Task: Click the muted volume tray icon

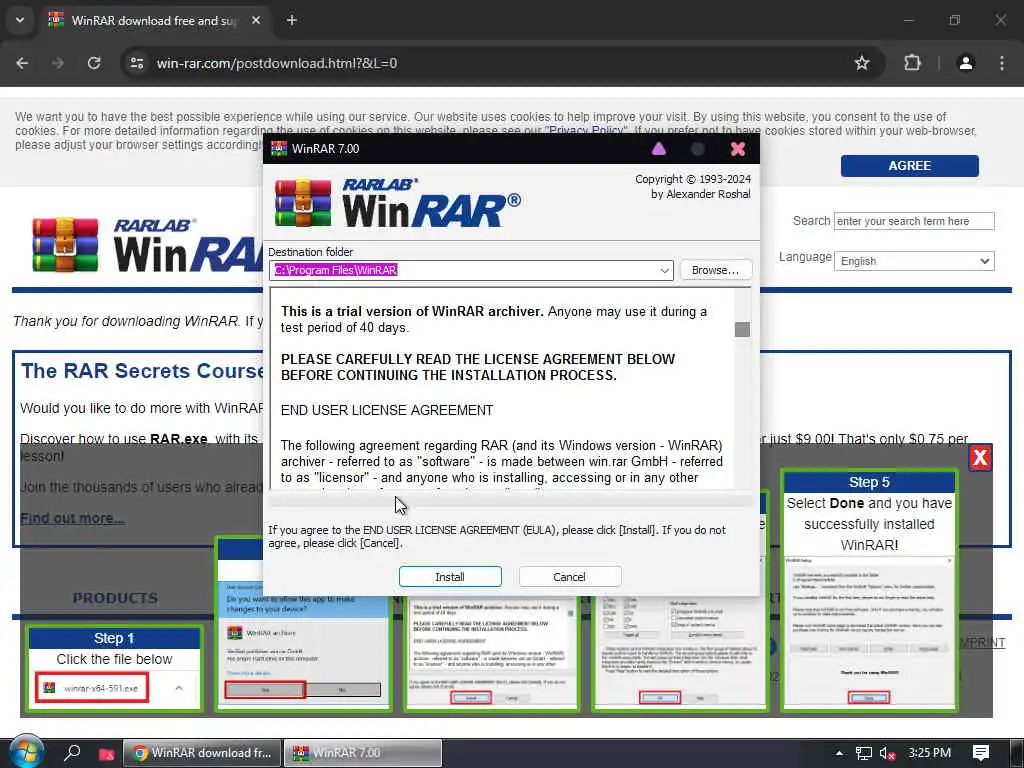Action: click(x=888, y=753)
